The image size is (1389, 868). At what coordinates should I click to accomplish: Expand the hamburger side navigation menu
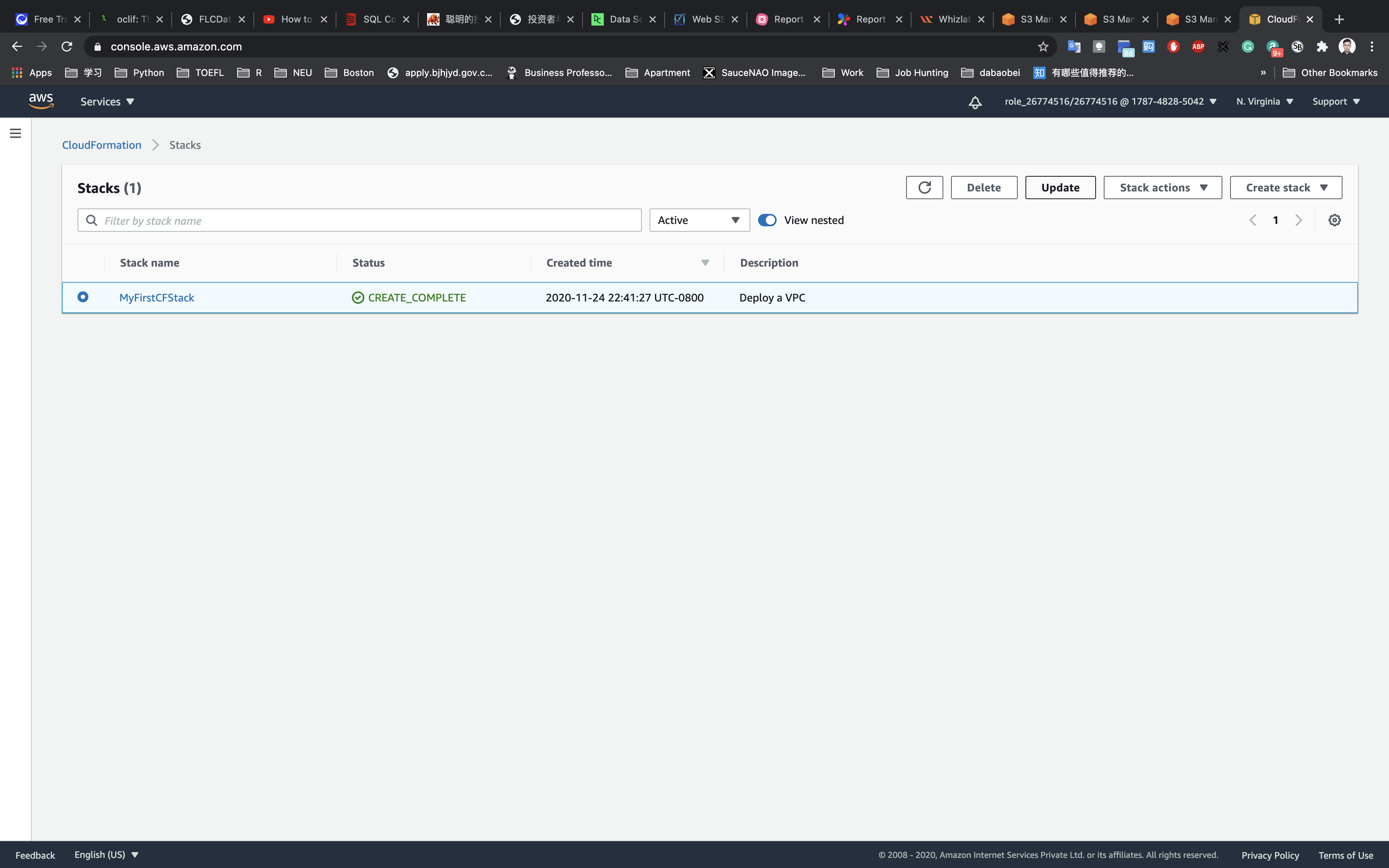[x=16, y=133]
